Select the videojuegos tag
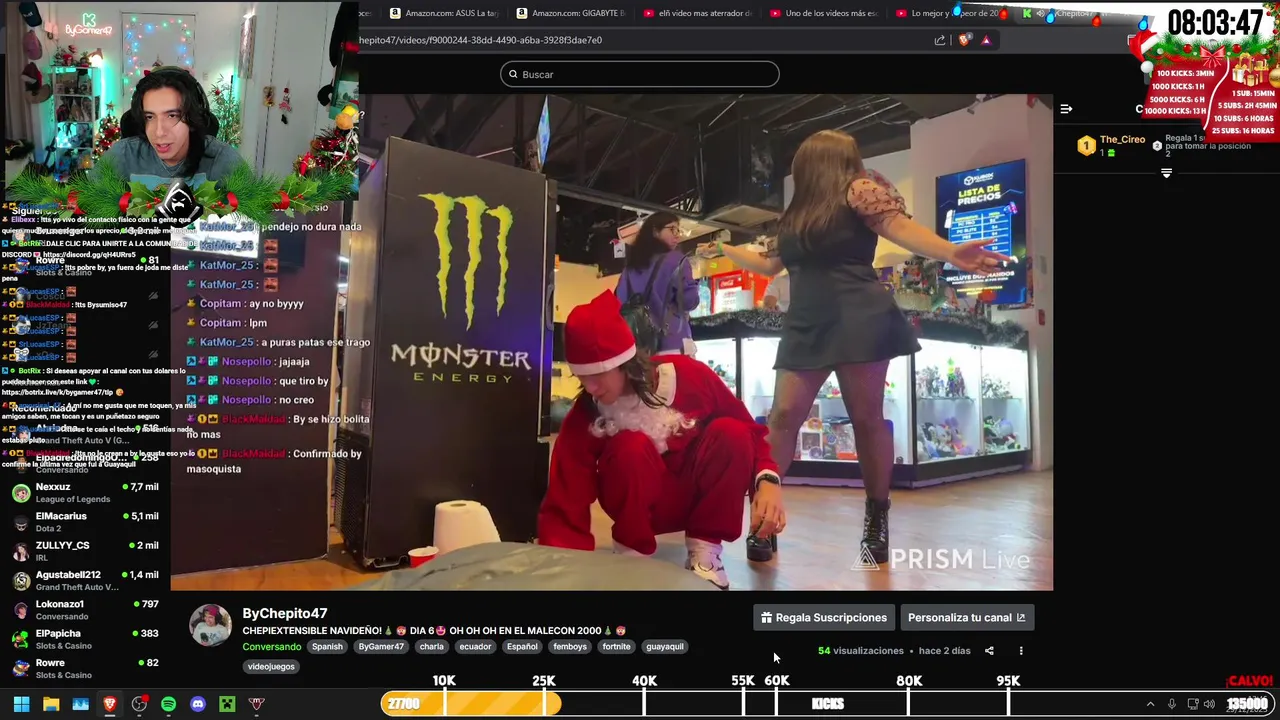Image resolution: width=1280 pixels, height=720 pixels. pyautogui.click(x=271, y=667)
